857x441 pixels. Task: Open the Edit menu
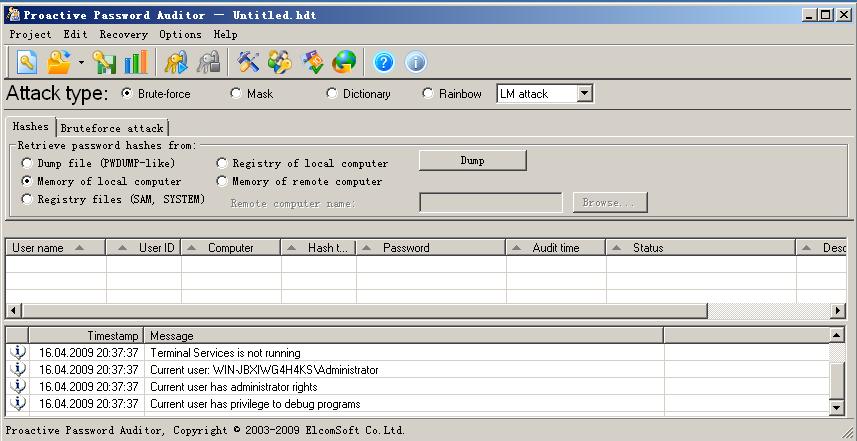[x=75, y=34]
